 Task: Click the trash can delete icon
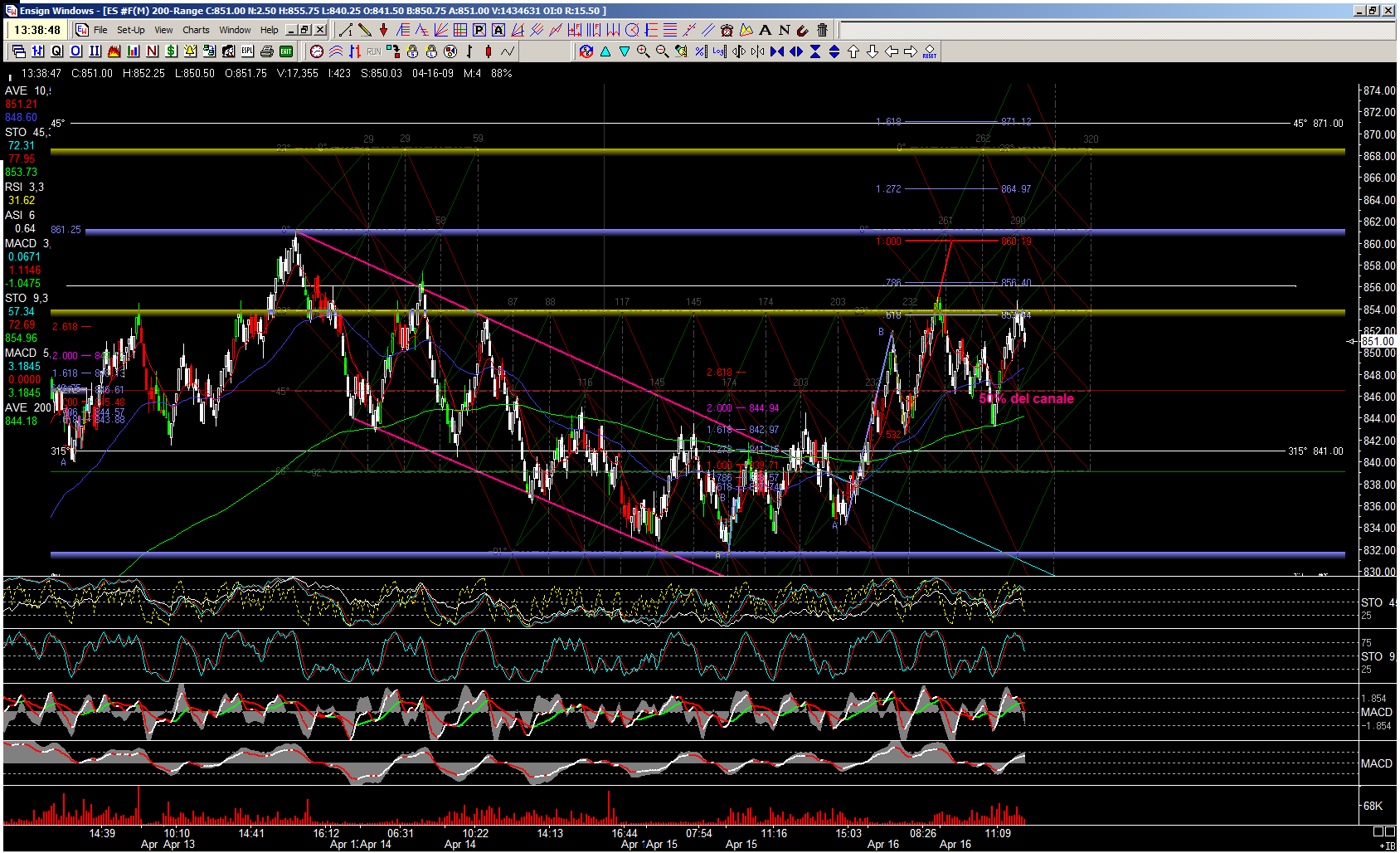(x=822, y=30)
